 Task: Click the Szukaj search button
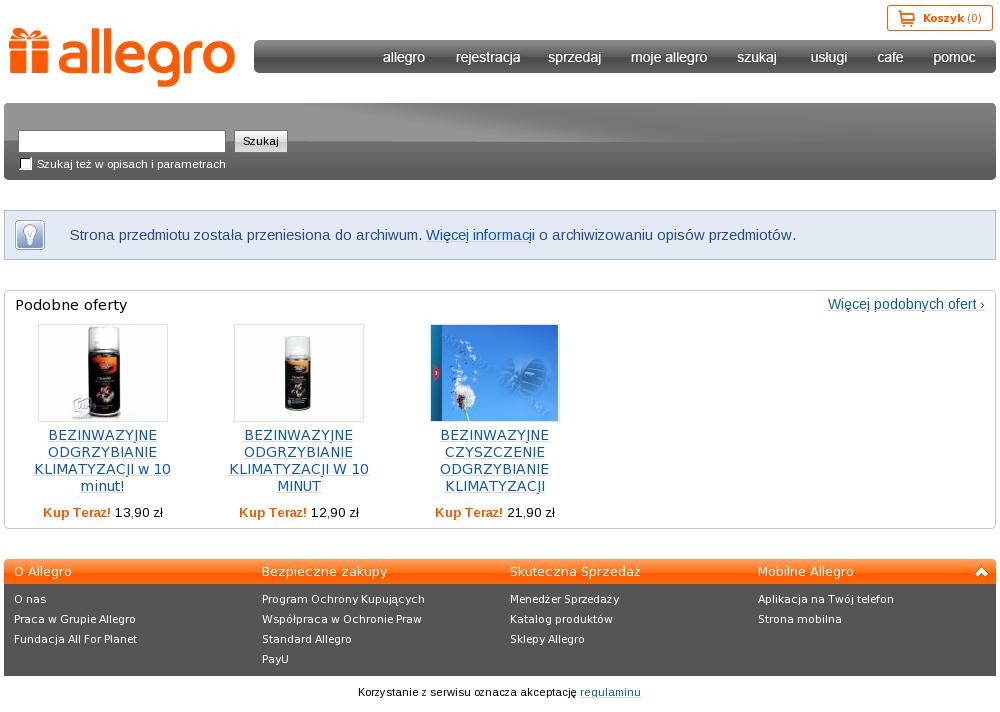click(x=261, y=141)
